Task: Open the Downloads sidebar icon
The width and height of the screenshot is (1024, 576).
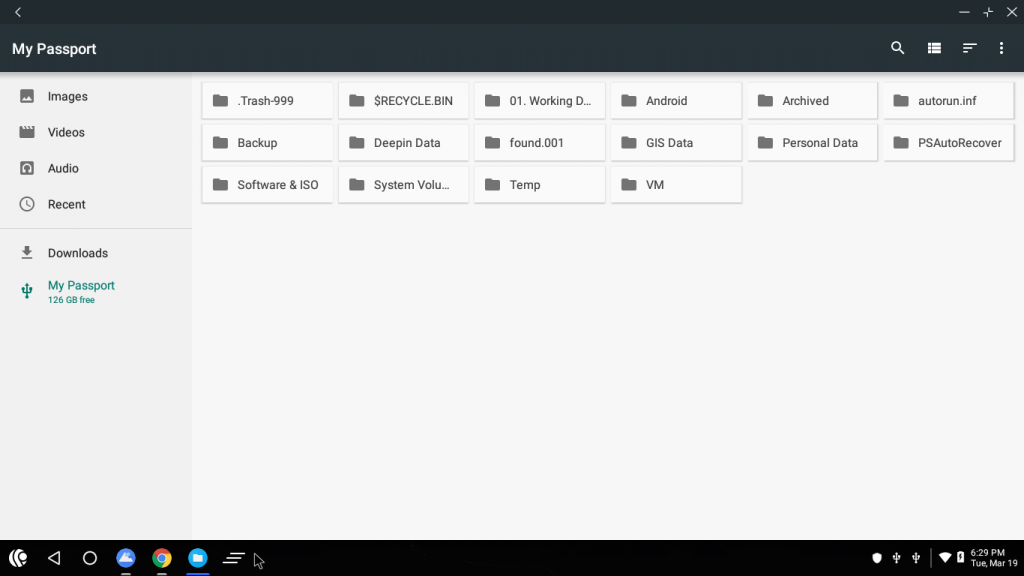Action: 27,252
